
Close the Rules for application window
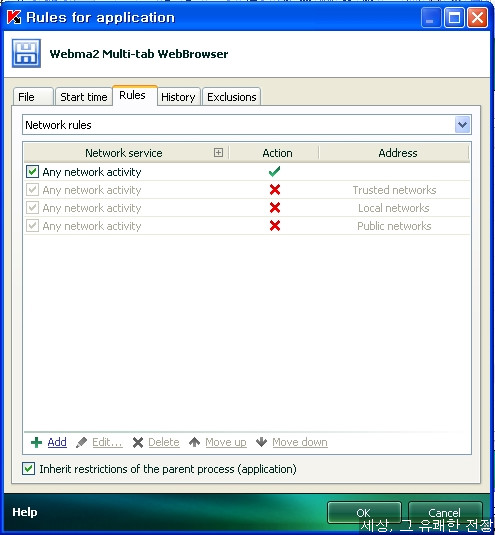click(477, 17)
